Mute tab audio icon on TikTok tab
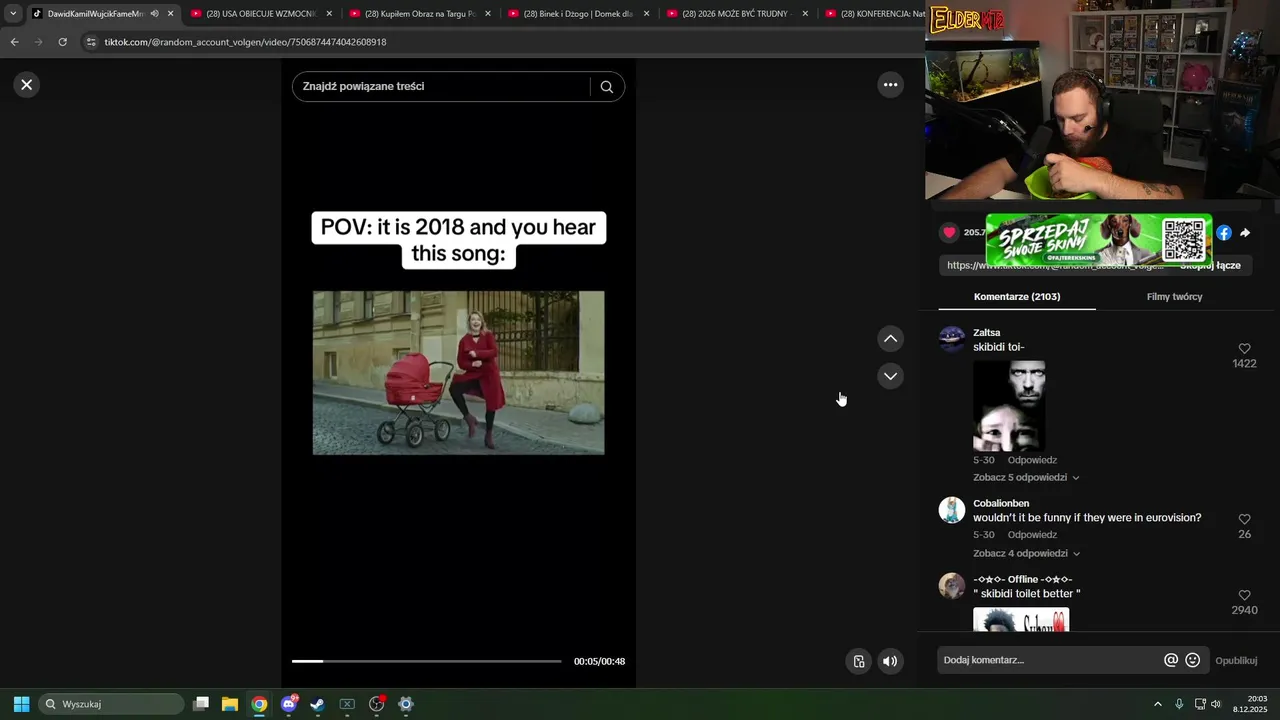 tap(154, 14)
